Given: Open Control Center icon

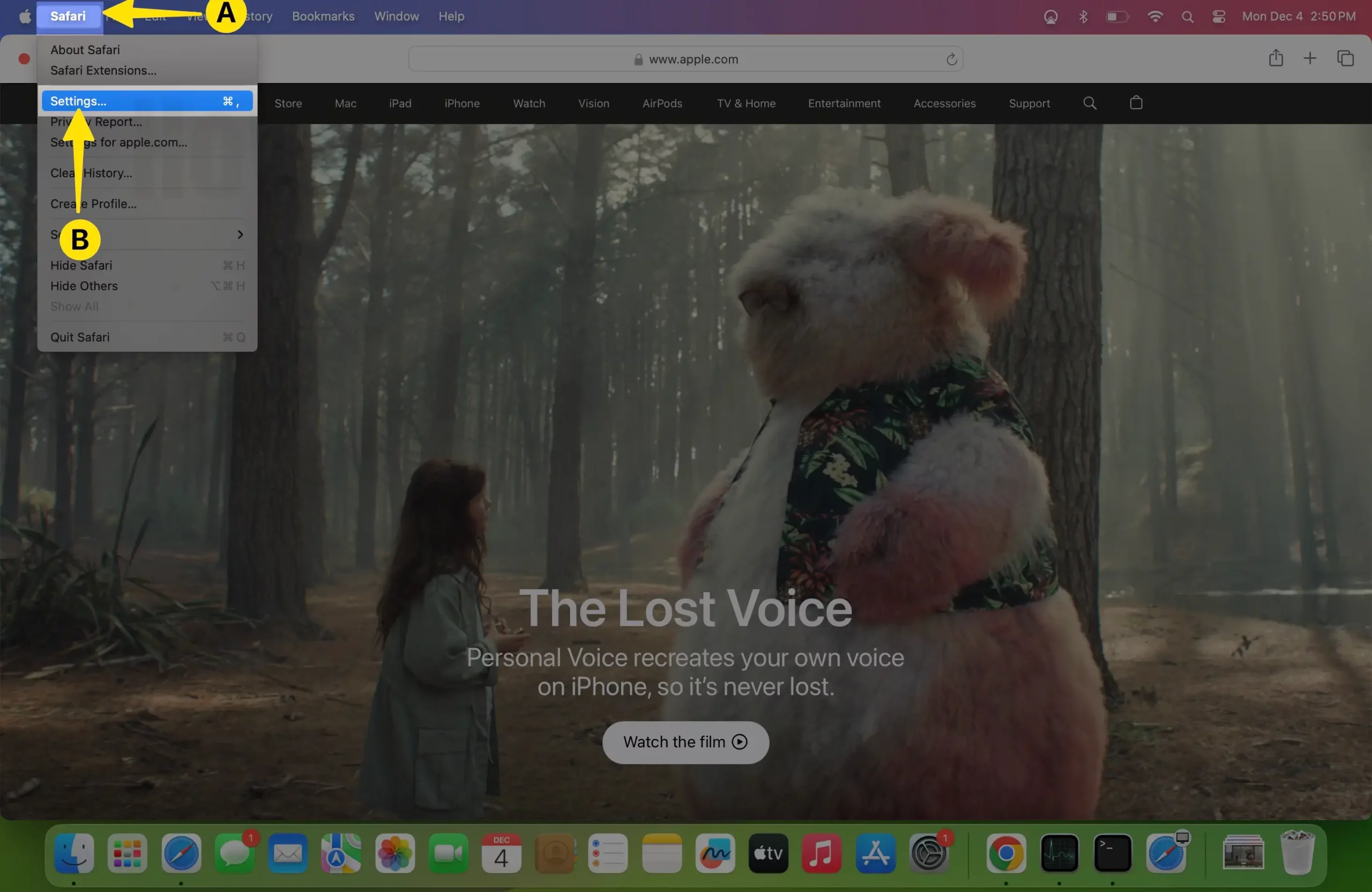Looking at the screenshot, I should pos(1218,17).
